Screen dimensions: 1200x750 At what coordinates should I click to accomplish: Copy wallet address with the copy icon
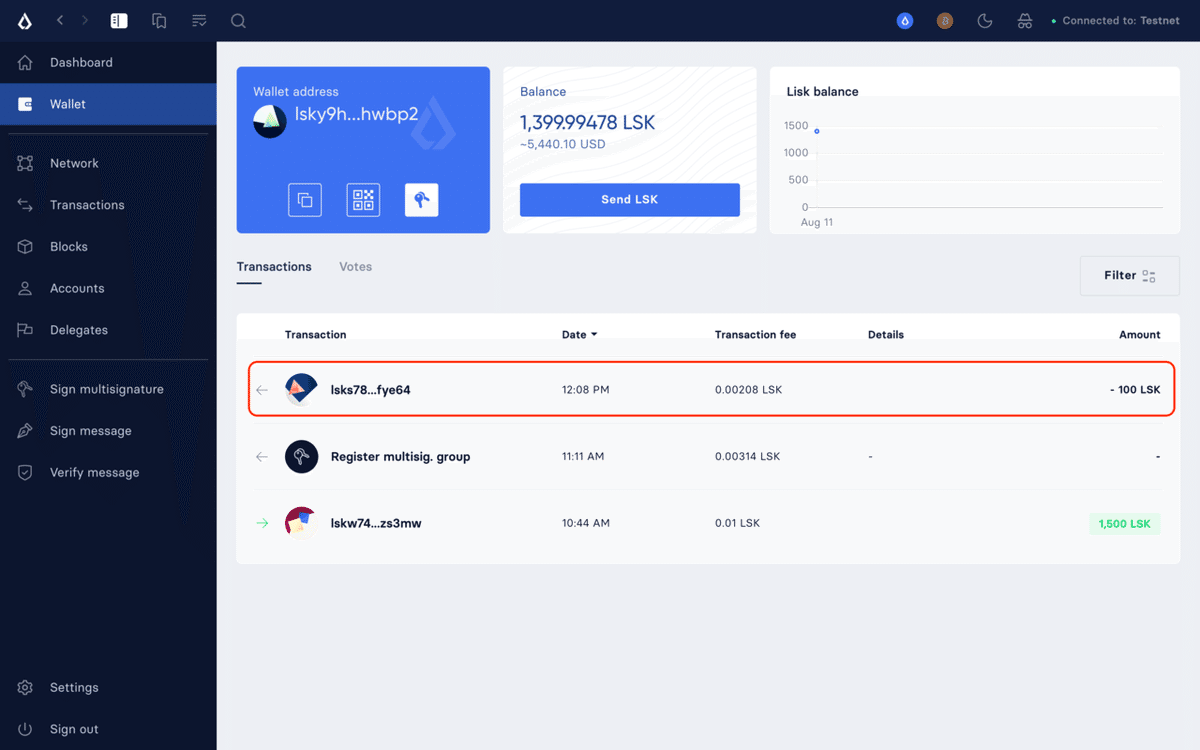tap(305, 199)
